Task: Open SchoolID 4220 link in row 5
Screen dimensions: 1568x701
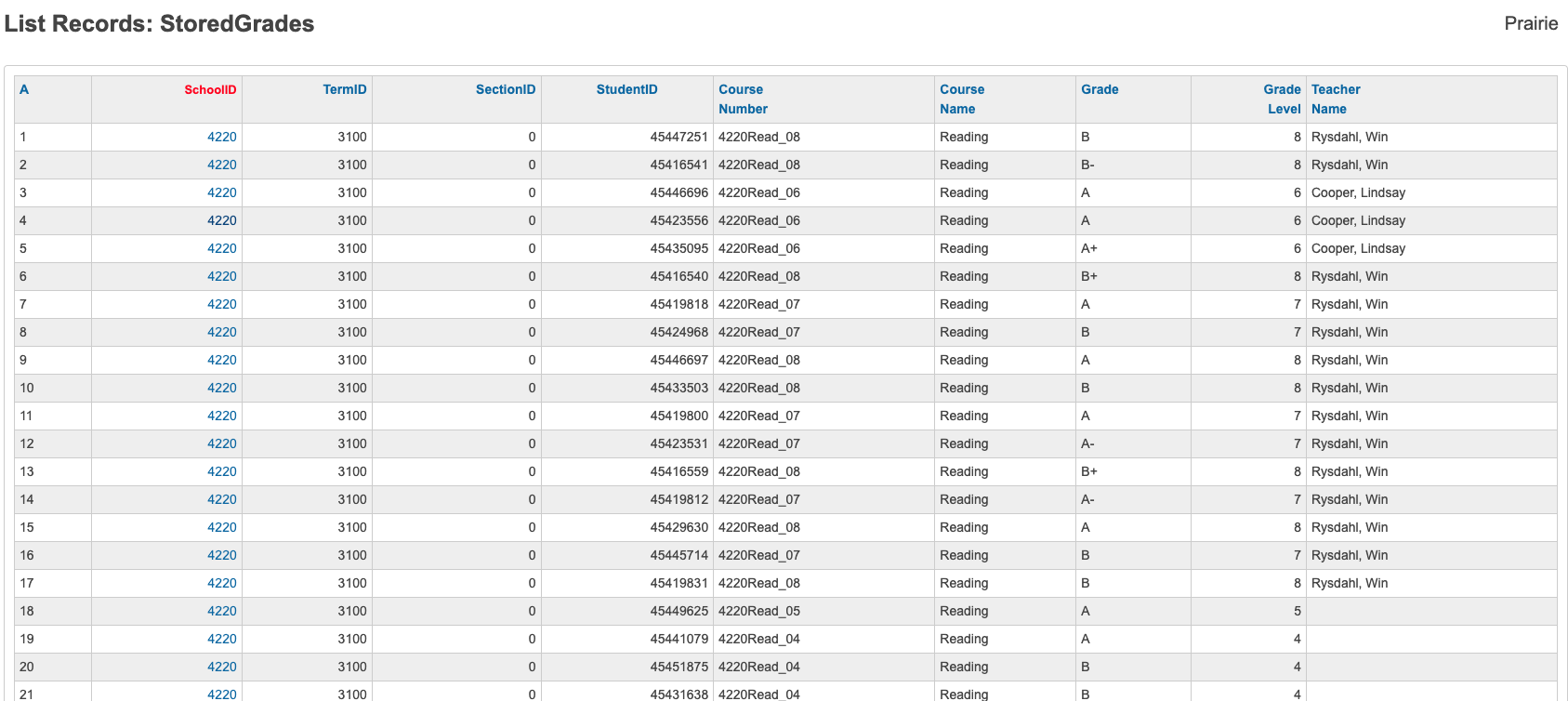Action: click(222, 248)
